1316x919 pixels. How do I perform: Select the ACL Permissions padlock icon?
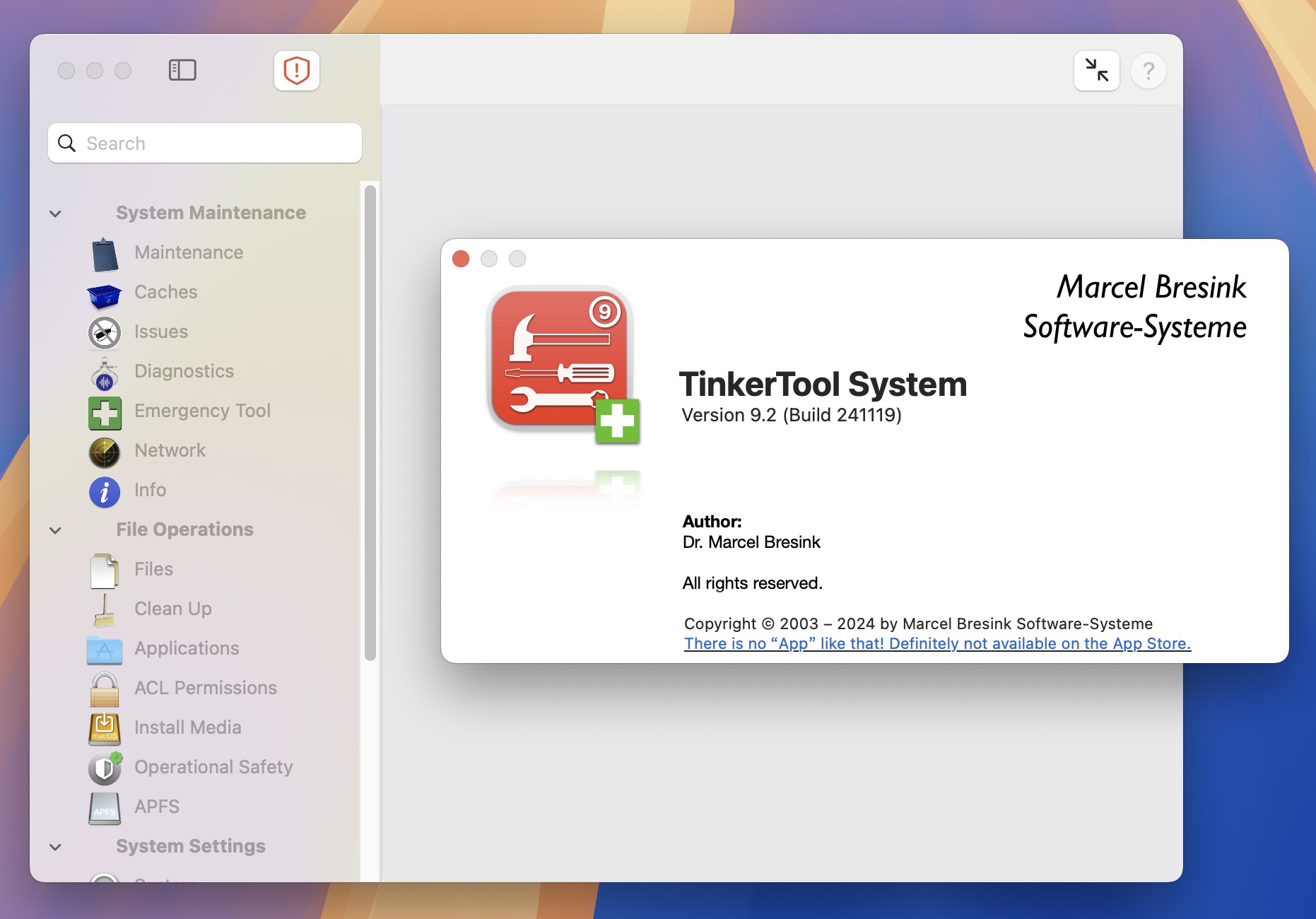[x=105, y=690]
